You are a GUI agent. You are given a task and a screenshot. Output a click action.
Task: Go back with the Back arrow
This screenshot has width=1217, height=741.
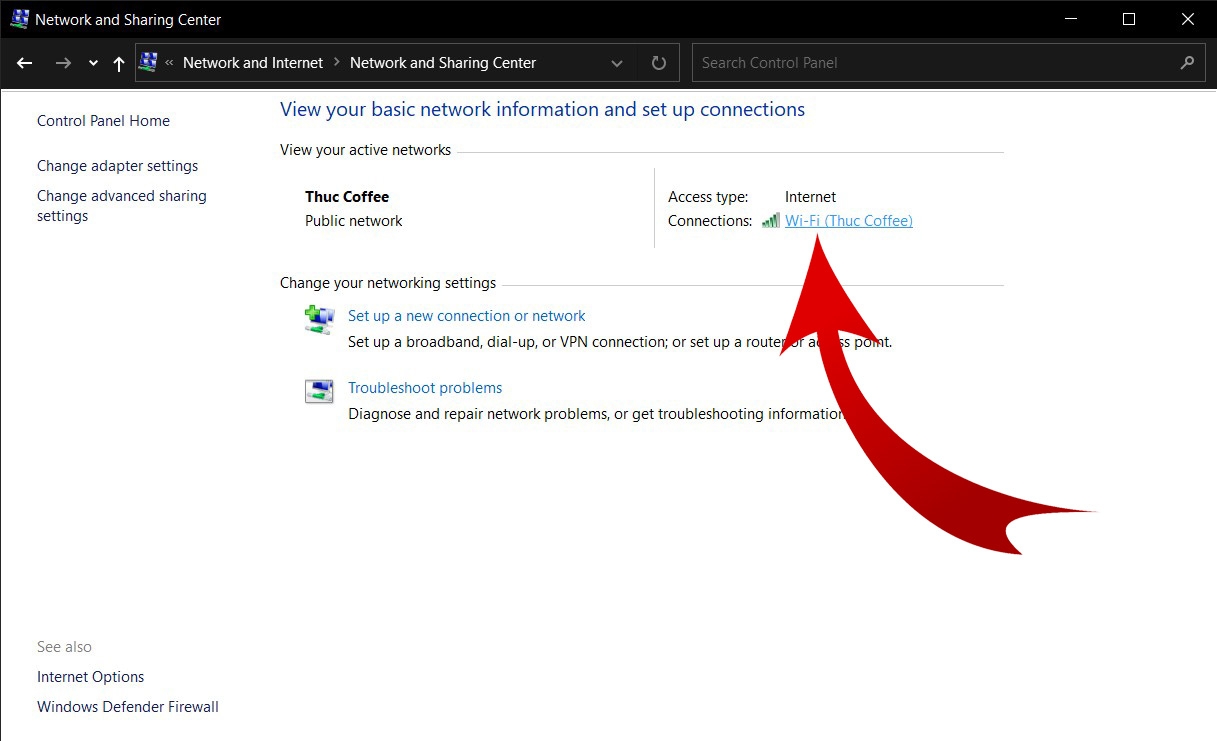coord(25,63)
